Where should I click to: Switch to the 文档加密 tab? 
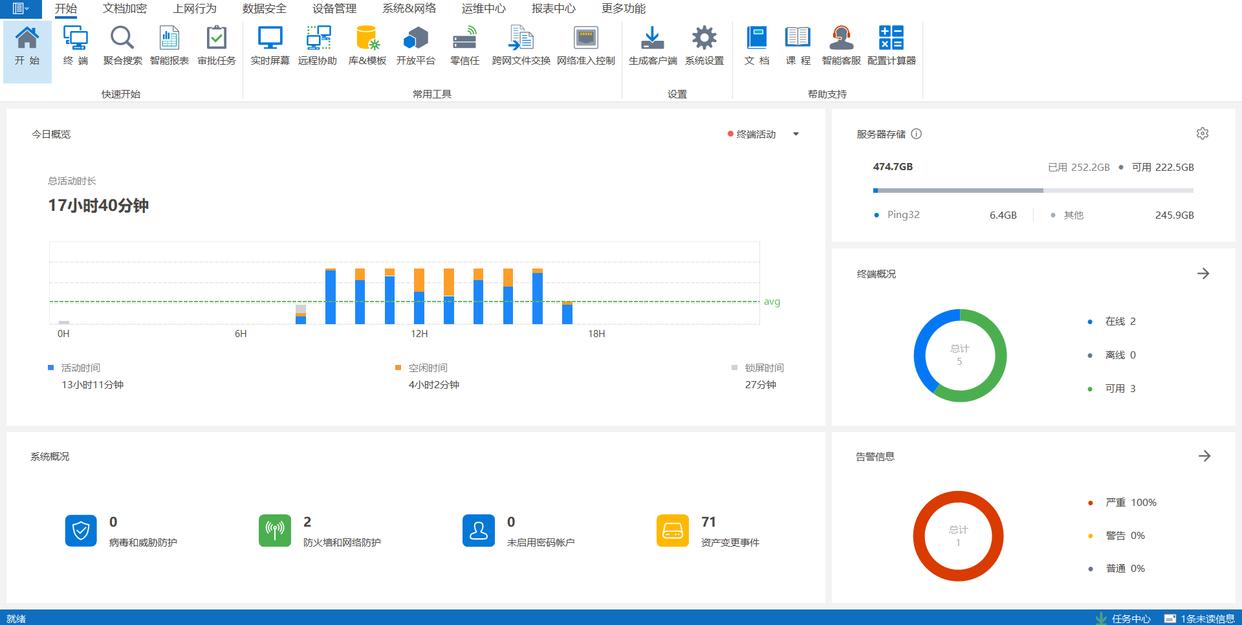[124, 8]
